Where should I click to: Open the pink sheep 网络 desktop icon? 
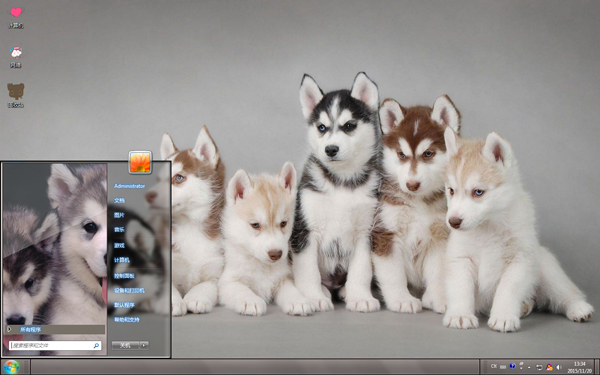16,57
